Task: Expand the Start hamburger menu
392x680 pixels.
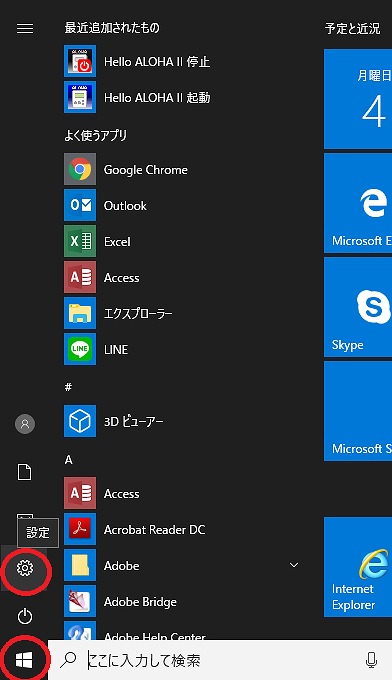Action: 25,29
